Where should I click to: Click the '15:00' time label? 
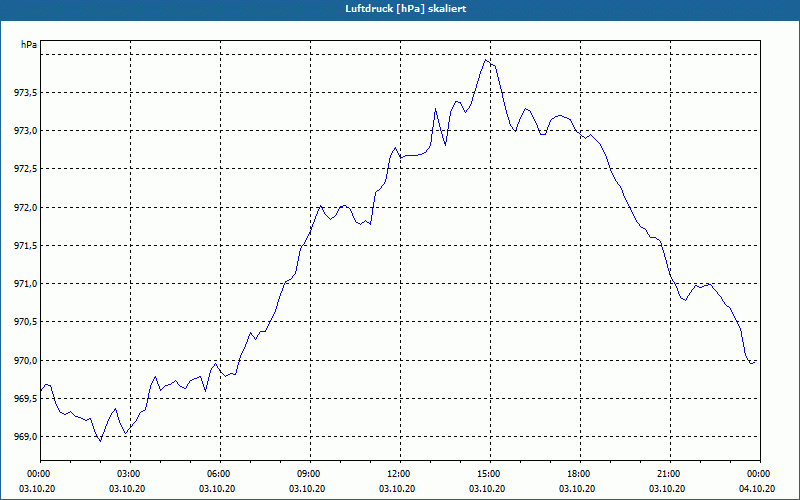click(x=490, y=474)
